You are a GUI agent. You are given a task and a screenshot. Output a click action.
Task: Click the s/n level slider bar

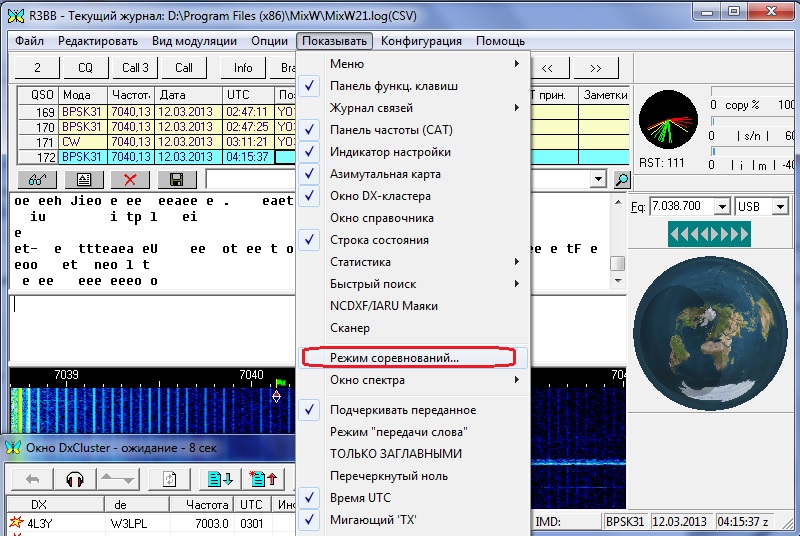[750, 121]
